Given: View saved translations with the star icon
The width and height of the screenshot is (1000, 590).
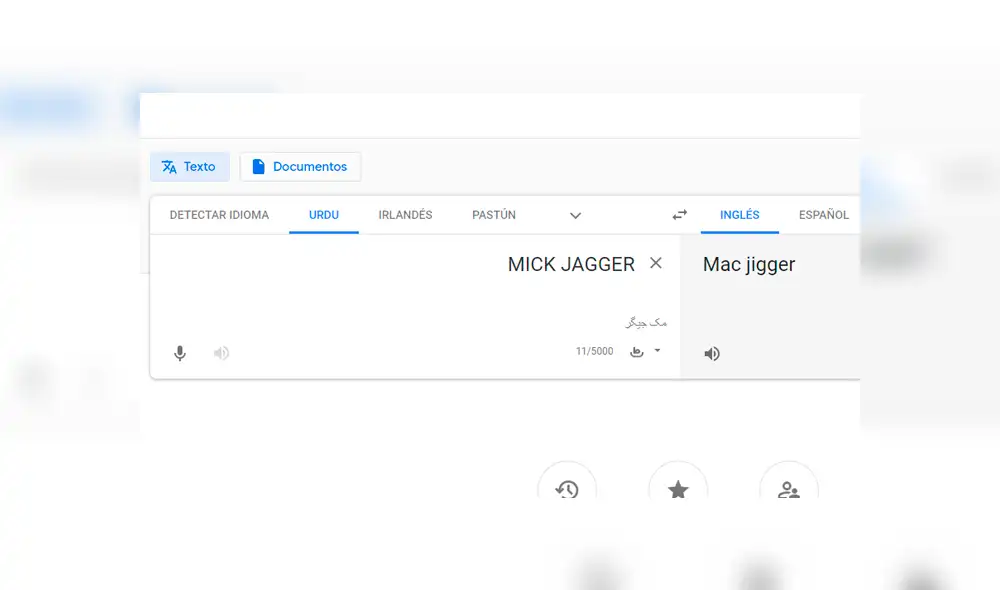Looking at the screenshot, I should tap(678, 490).
